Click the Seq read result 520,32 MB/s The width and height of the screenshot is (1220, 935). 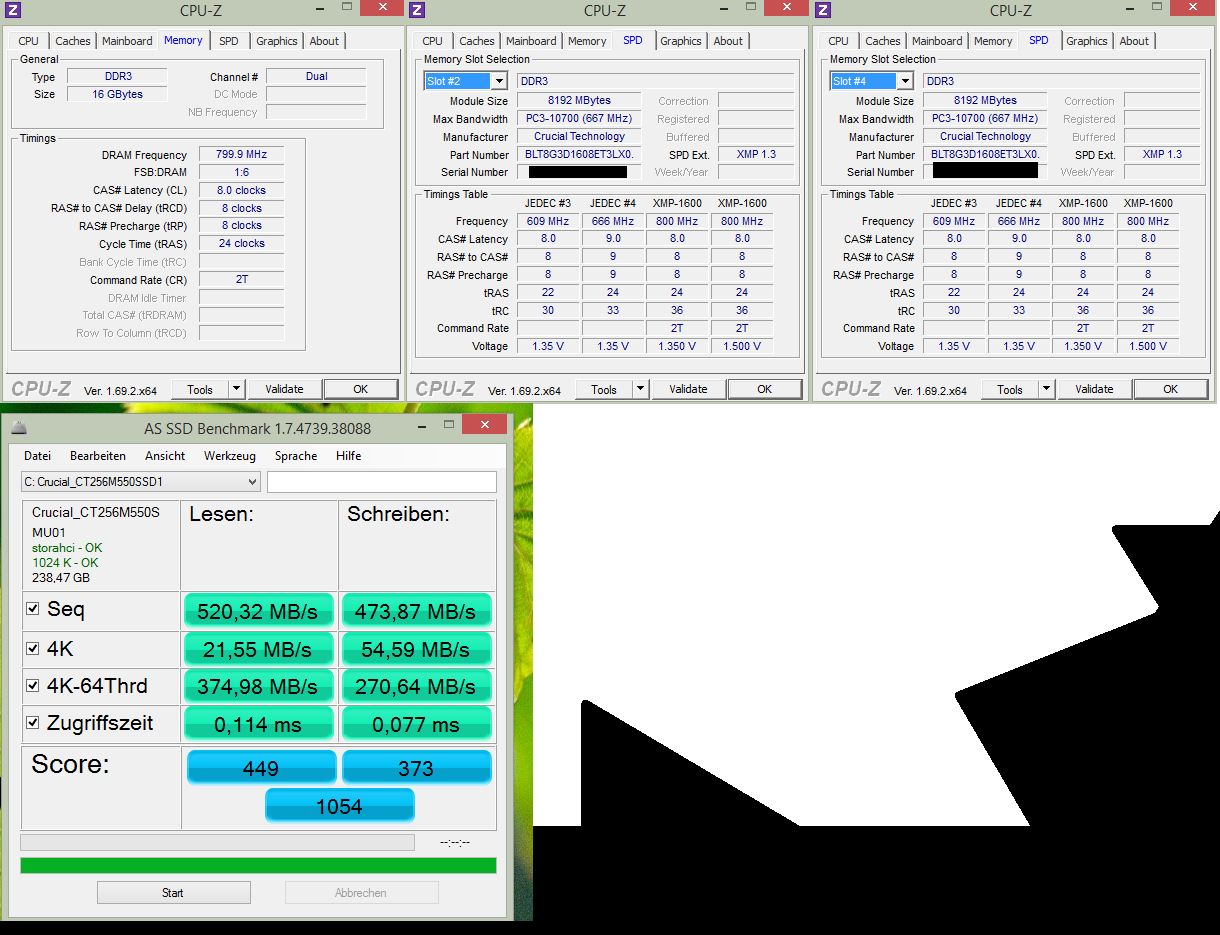[x=258, y=611]
